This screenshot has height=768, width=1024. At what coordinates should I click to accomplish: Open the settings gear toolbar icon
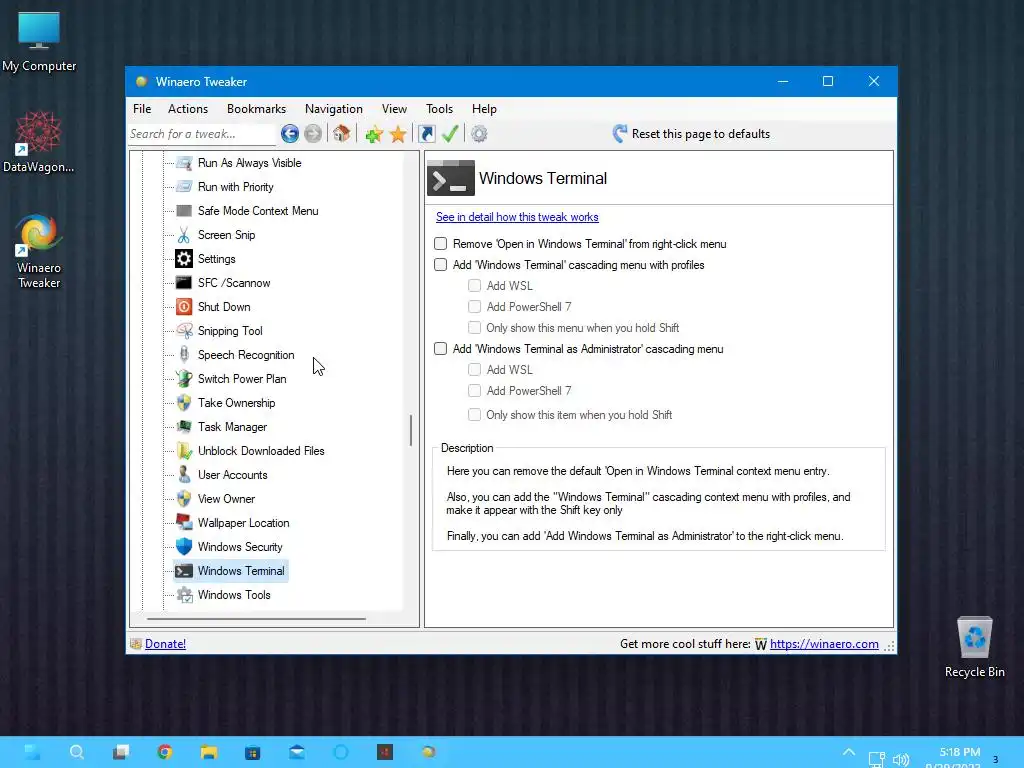(479, 134)
